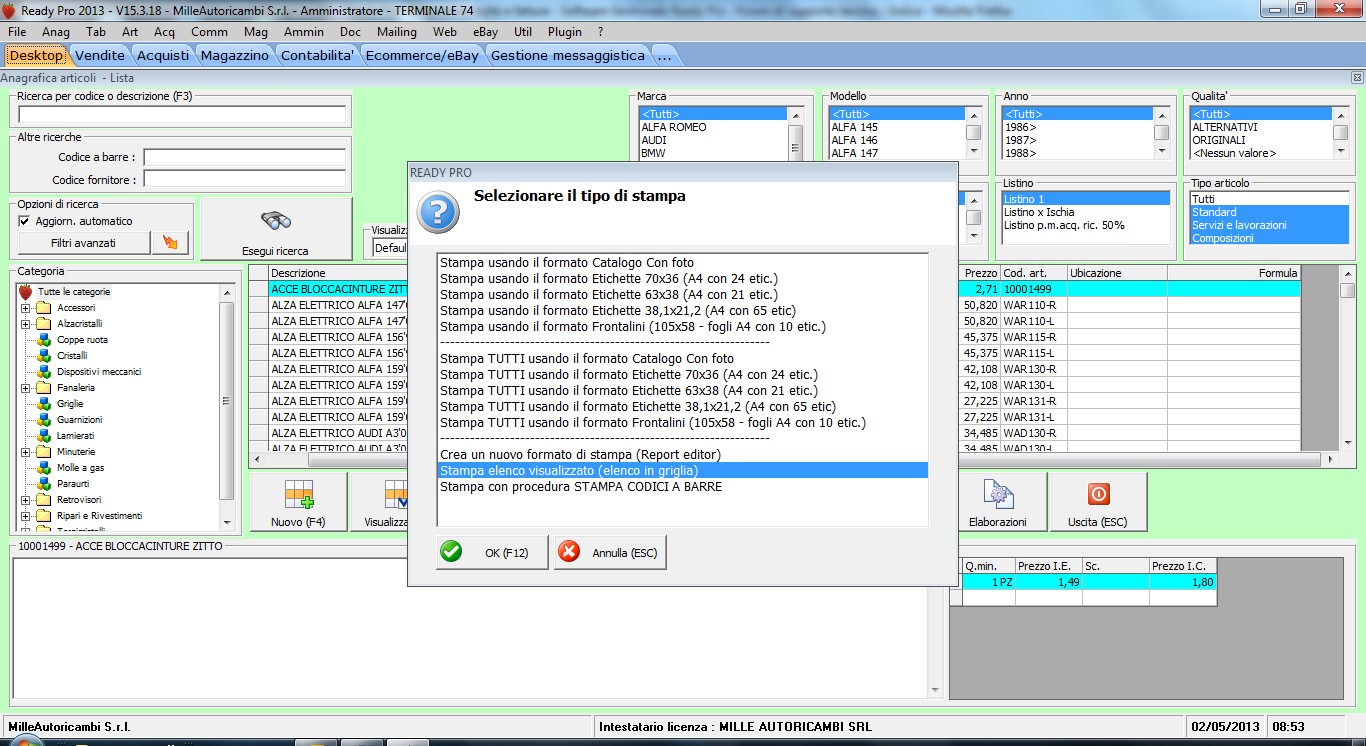Close the Anagrafica articoli list panel
Viewport: 1366px width, 746px height.
(1357, 78)
